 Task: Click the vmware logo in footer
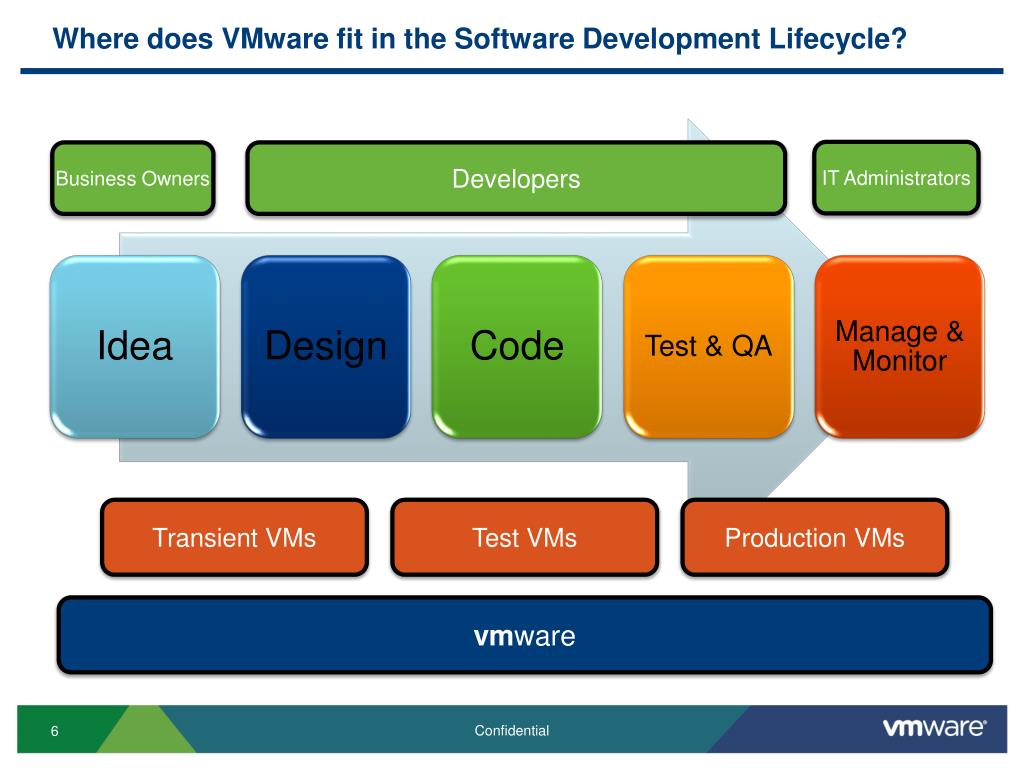935,728
